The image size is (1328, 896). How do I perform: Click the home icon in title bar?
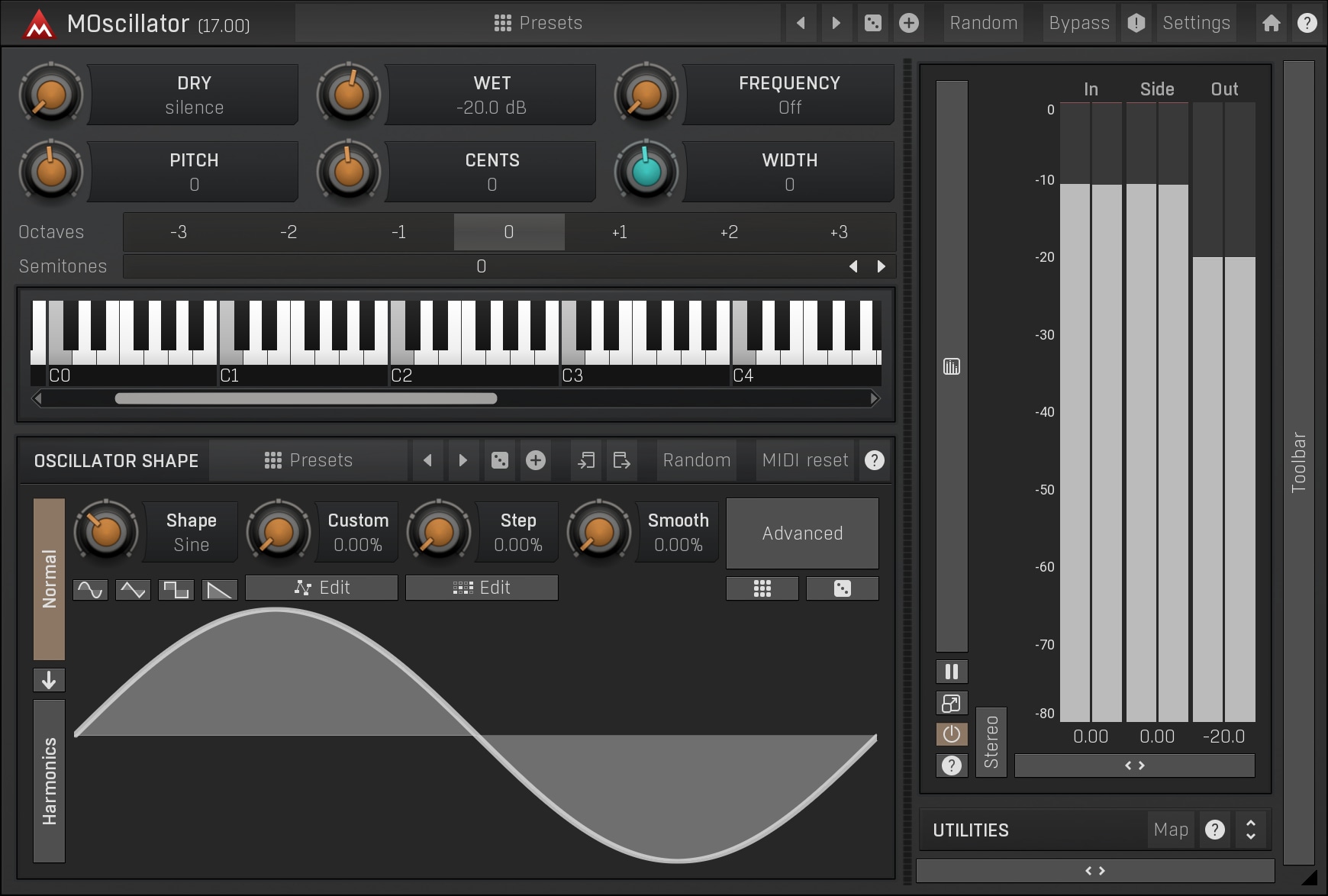(x=1271, y=23)
